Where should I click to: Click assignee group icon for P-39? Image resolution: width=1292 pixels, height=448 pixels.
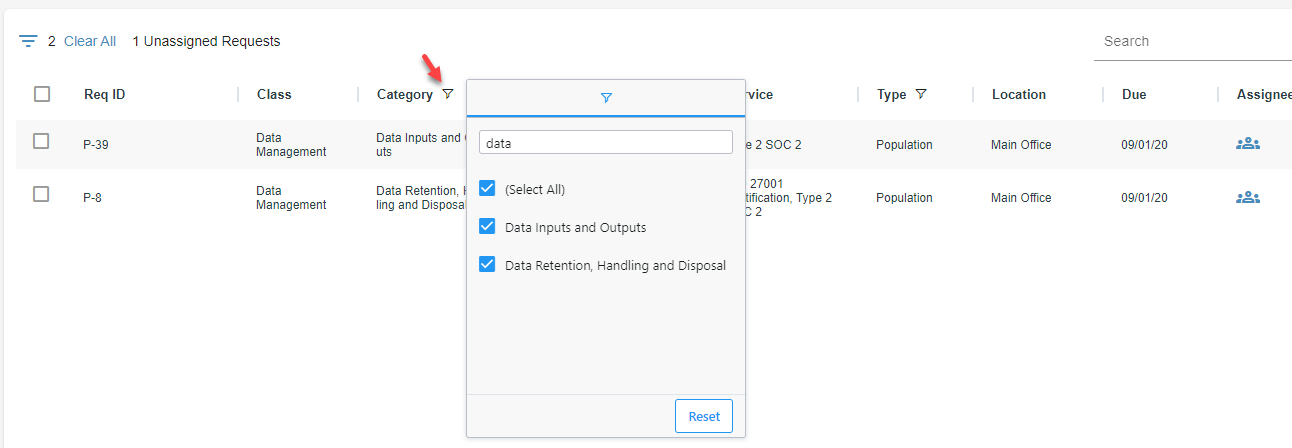1247,144
